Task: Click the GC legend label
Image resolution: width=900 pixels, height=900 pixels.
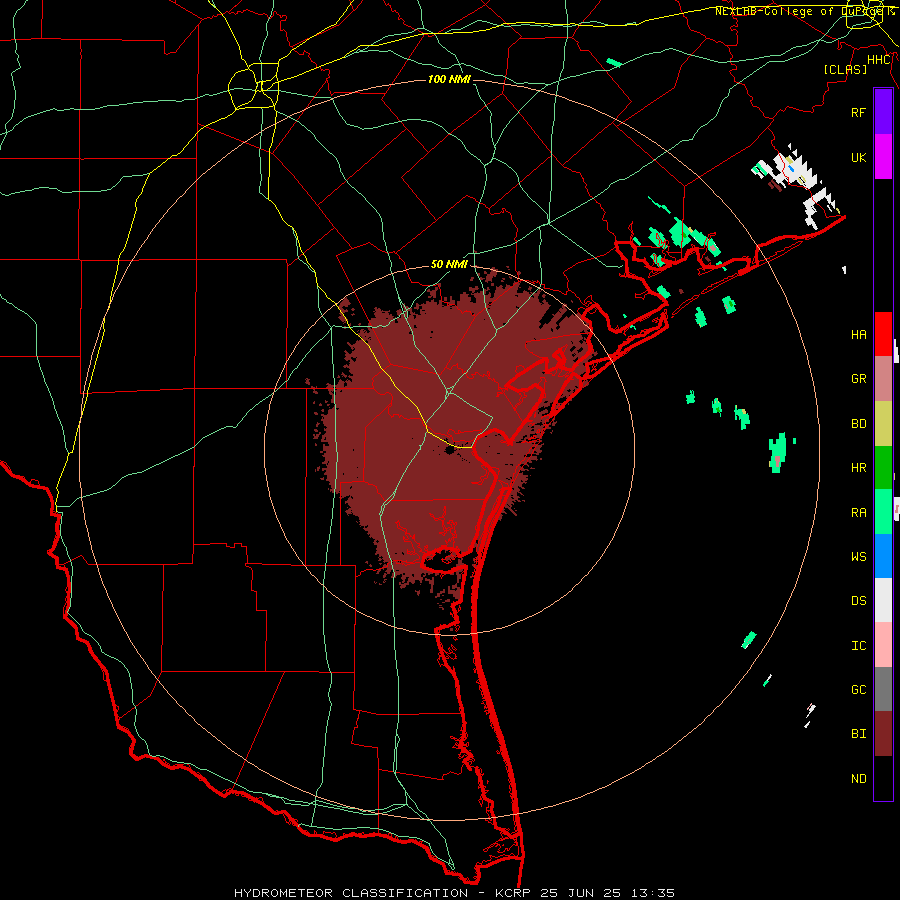Action: click(x=858, y=690)
